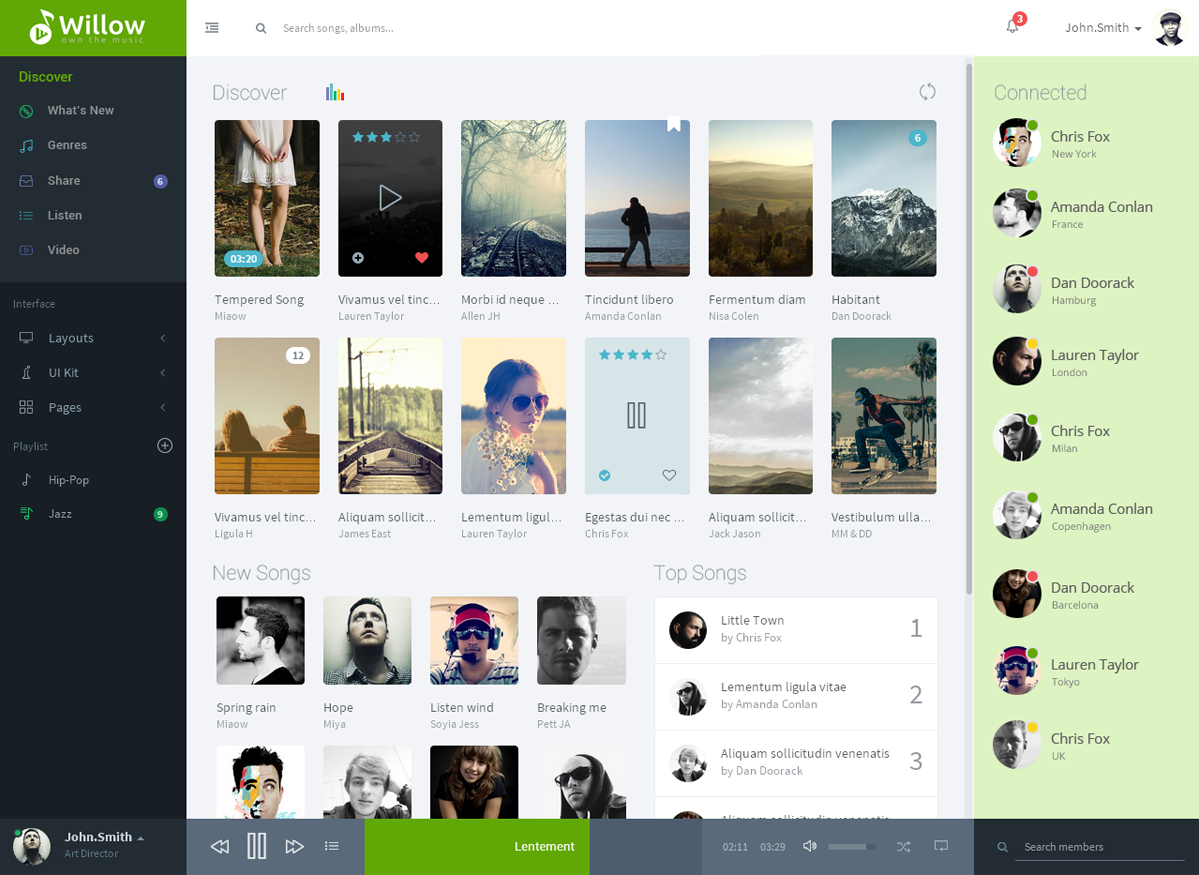
Task: Open notifications bell with badge 3
Action: pos(1013,25)
